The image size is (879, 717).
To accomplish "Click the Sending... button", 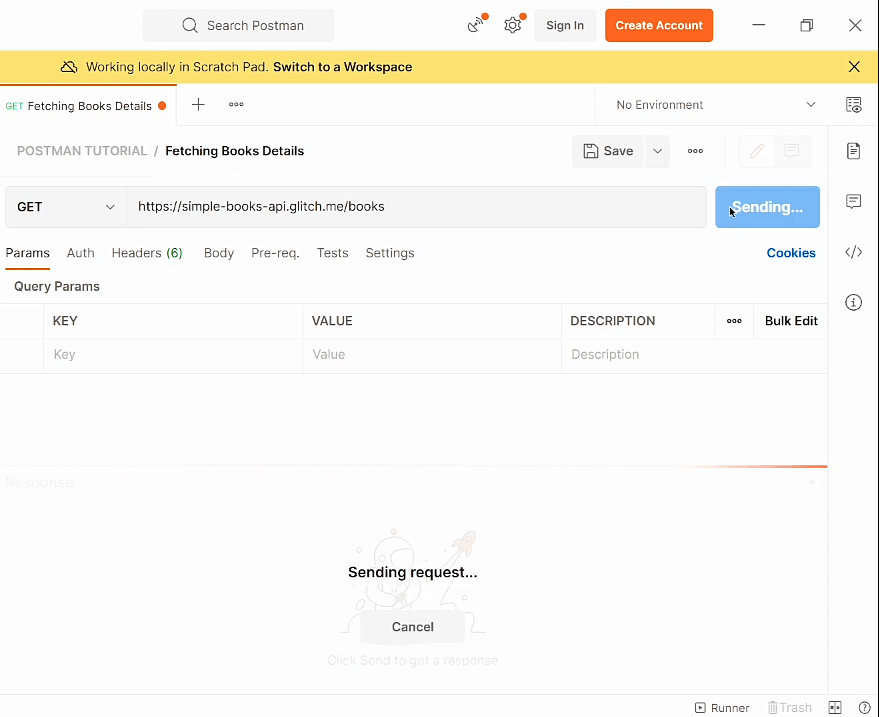I will [767, 207].
